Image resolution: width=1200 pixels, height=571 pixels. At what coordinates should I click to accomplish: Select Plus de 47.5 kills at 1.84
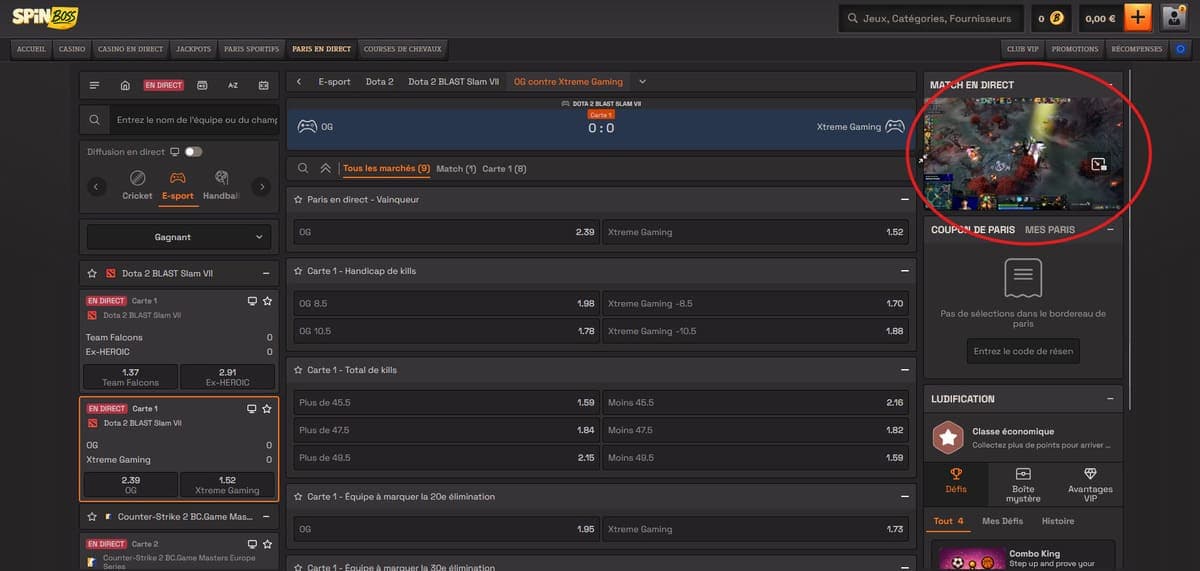[x=446, y=430]
